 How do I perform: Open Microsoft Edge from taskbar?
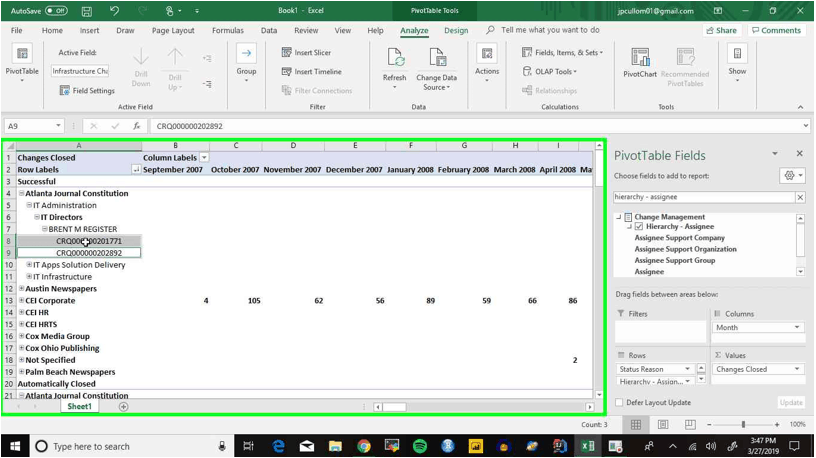pyautogui.click(x=279, y=446)
